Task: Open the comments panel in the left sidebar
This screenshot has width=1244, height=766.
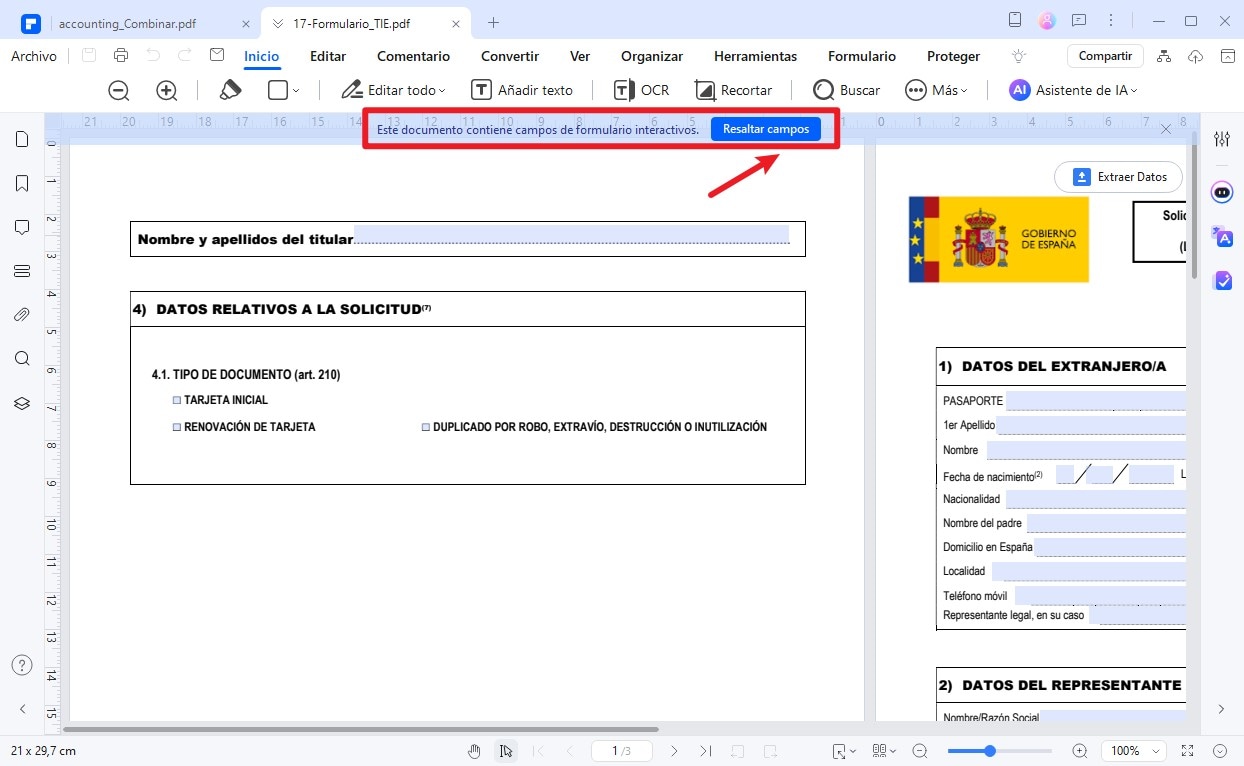Action: click(22, 227)
